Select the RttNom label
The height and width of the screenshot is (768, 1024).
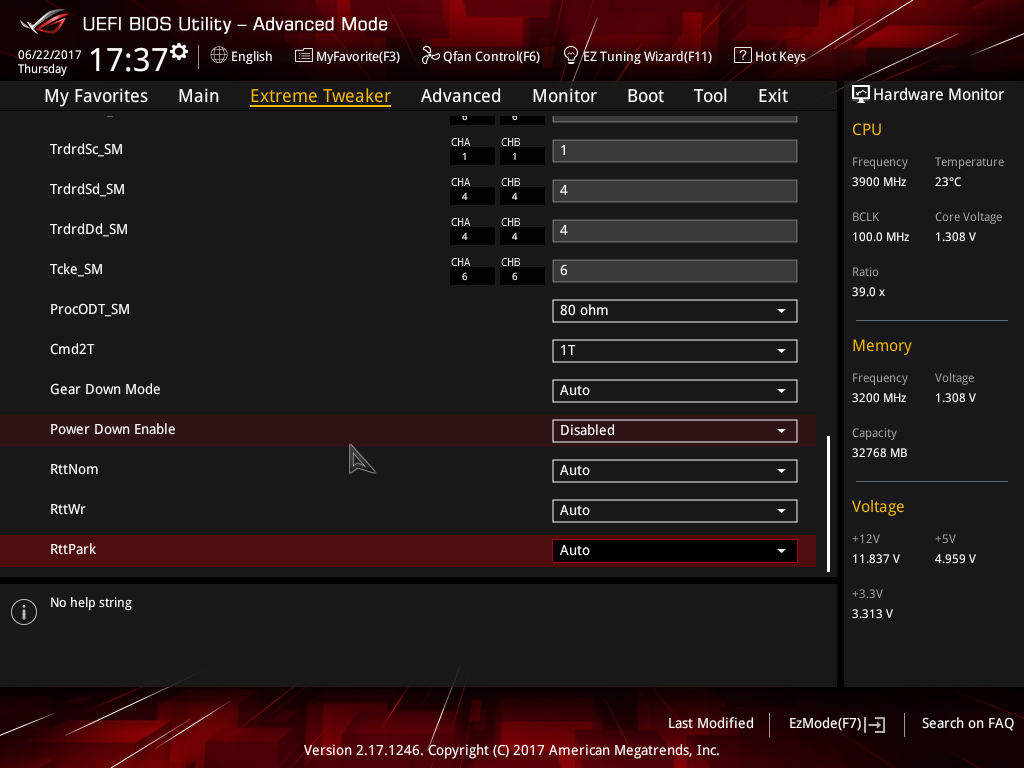(x=74, y=469)
